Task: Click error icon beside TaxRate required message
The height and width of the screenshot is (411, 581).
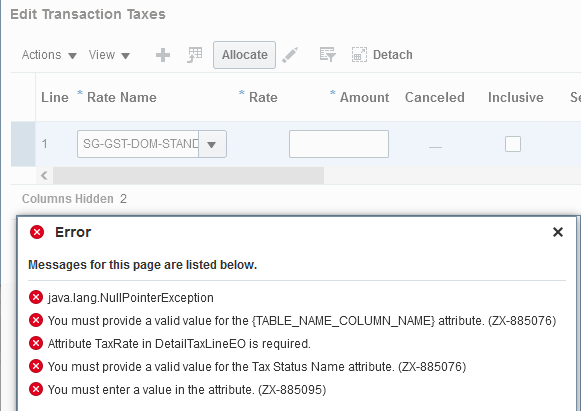Action: coord(36,343)
